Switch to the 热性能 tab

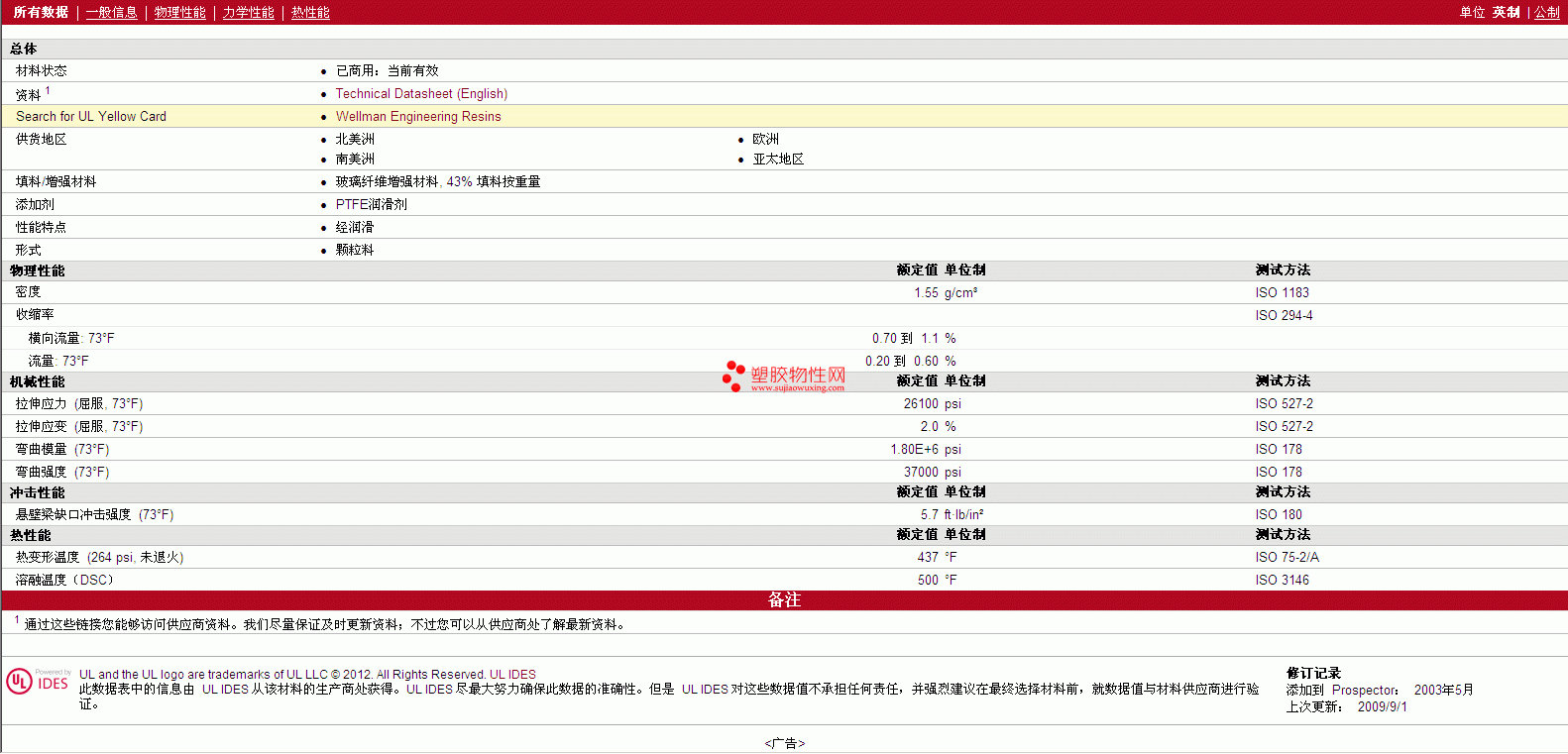coord(310,12)
